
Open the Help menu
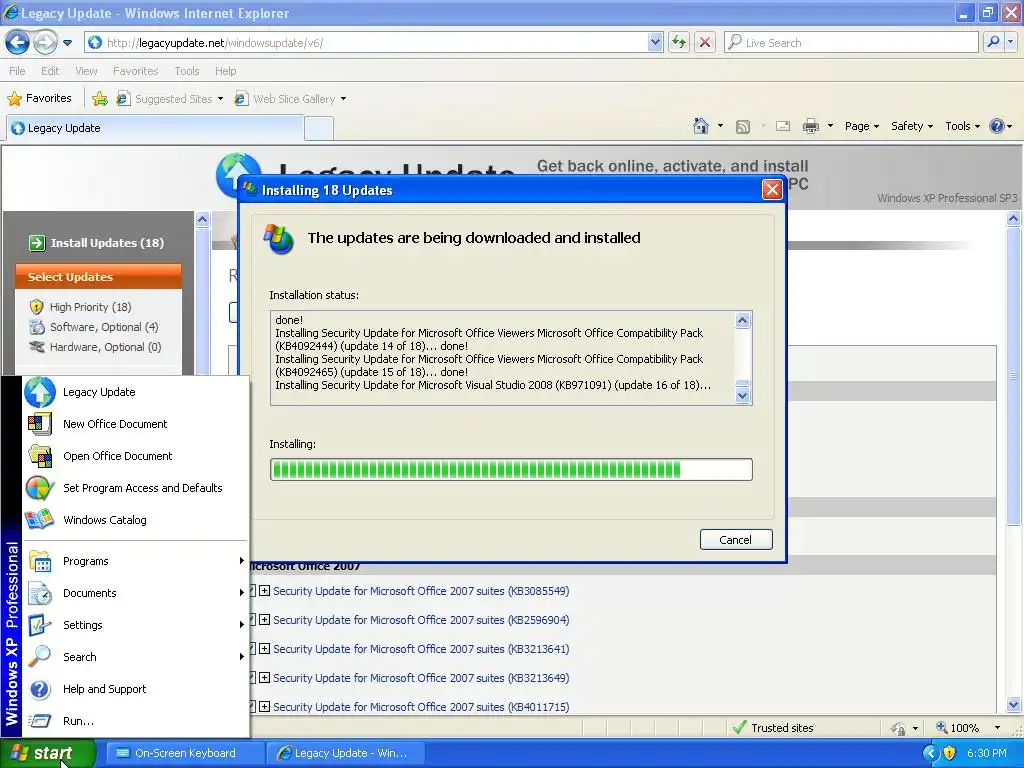coord(225,71)
